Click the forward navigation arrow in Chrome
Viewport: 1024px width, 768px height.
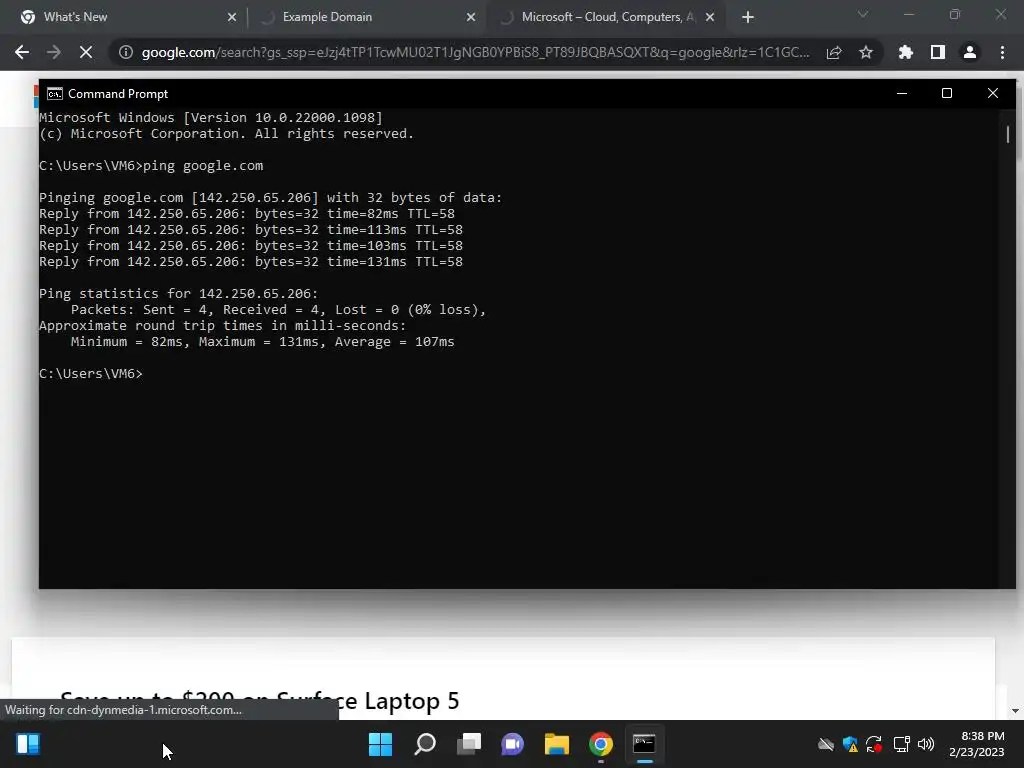(x=54, y=52)
